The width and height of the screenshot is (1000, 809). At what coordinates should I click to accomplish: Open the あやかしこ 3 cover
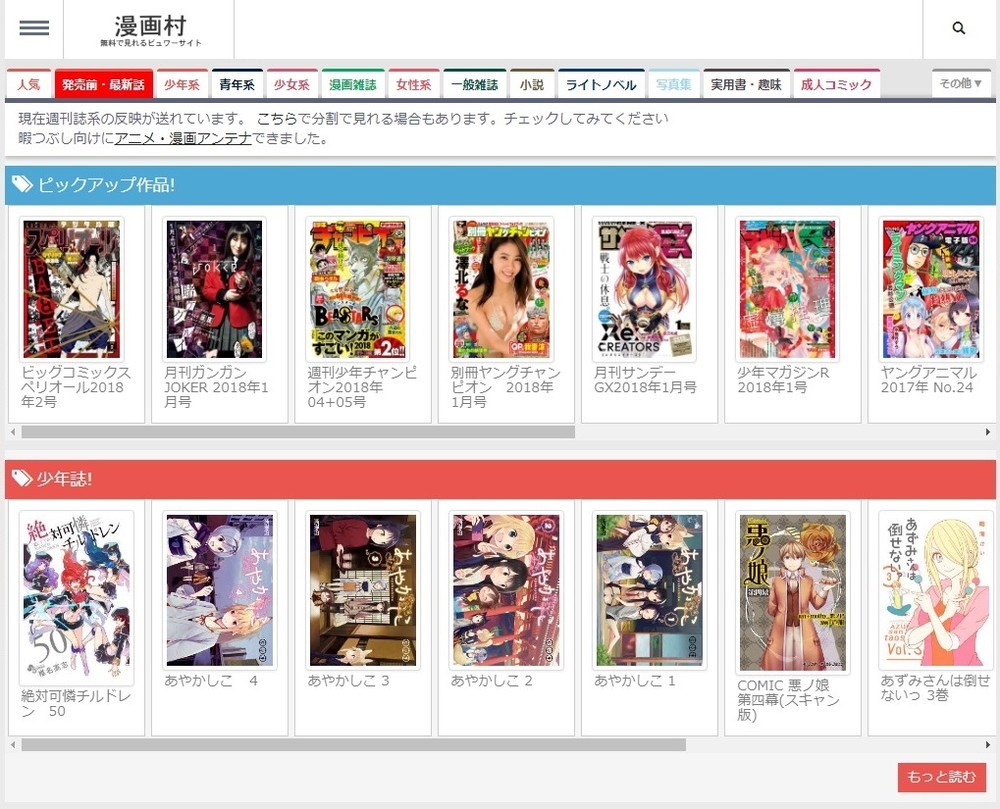click(x=363, y=590)
